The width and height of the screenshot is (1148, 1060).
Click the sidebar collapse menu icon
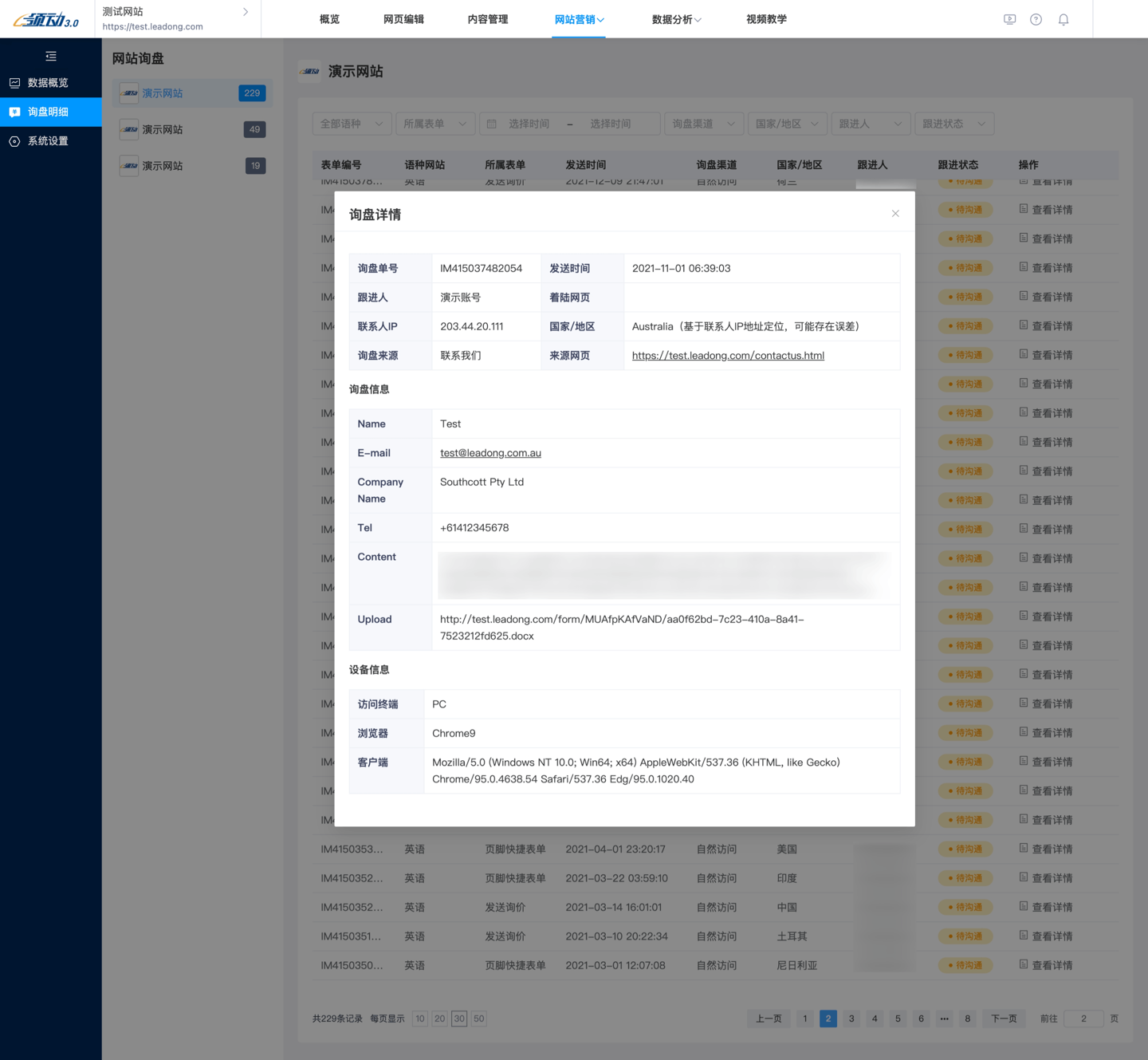click(x=51, y=57)
